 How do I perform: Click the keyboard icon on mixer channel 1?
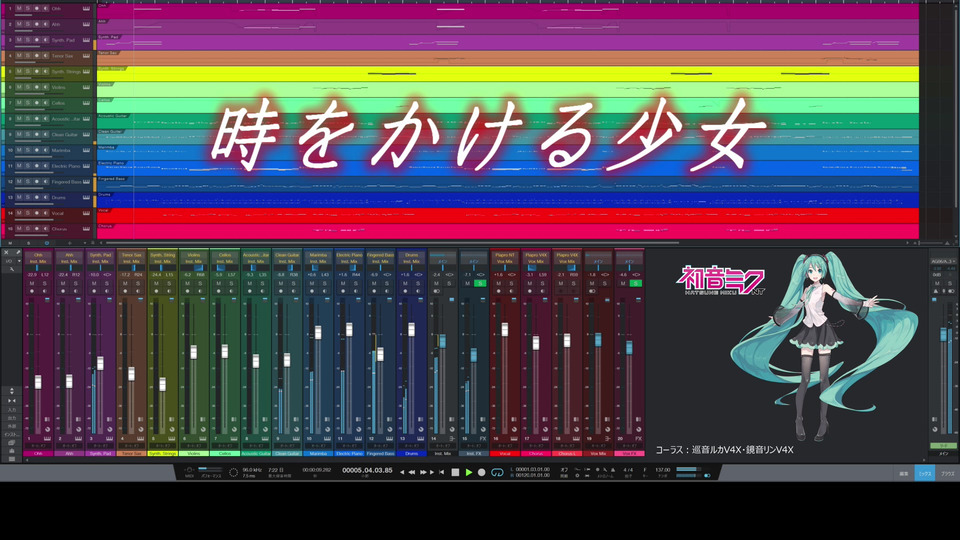[x=47, y=438]
